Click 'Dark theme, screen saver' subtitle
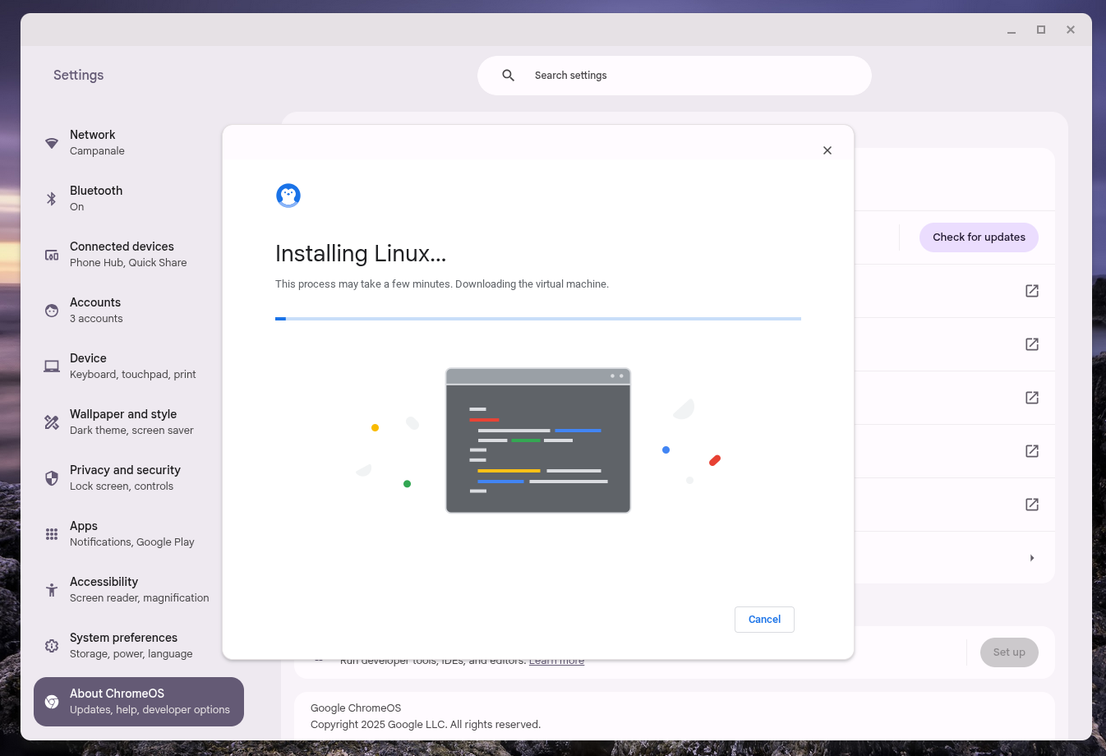Screen dimensions: 1106x756 [x=131, y=430]
